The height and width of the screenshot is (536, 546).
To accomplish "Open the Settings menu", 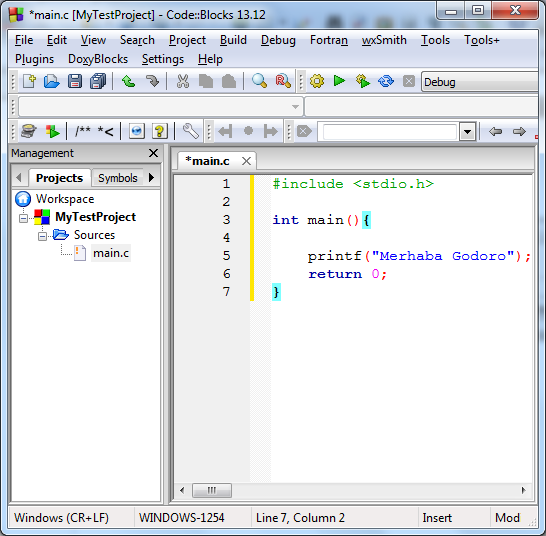I will click(x=163, y=59).
